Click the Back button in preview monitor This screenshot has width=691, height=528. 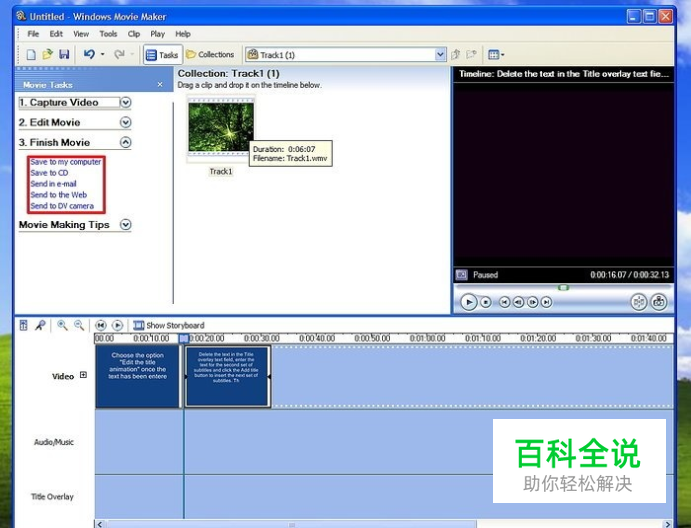(x=505, y=302)
